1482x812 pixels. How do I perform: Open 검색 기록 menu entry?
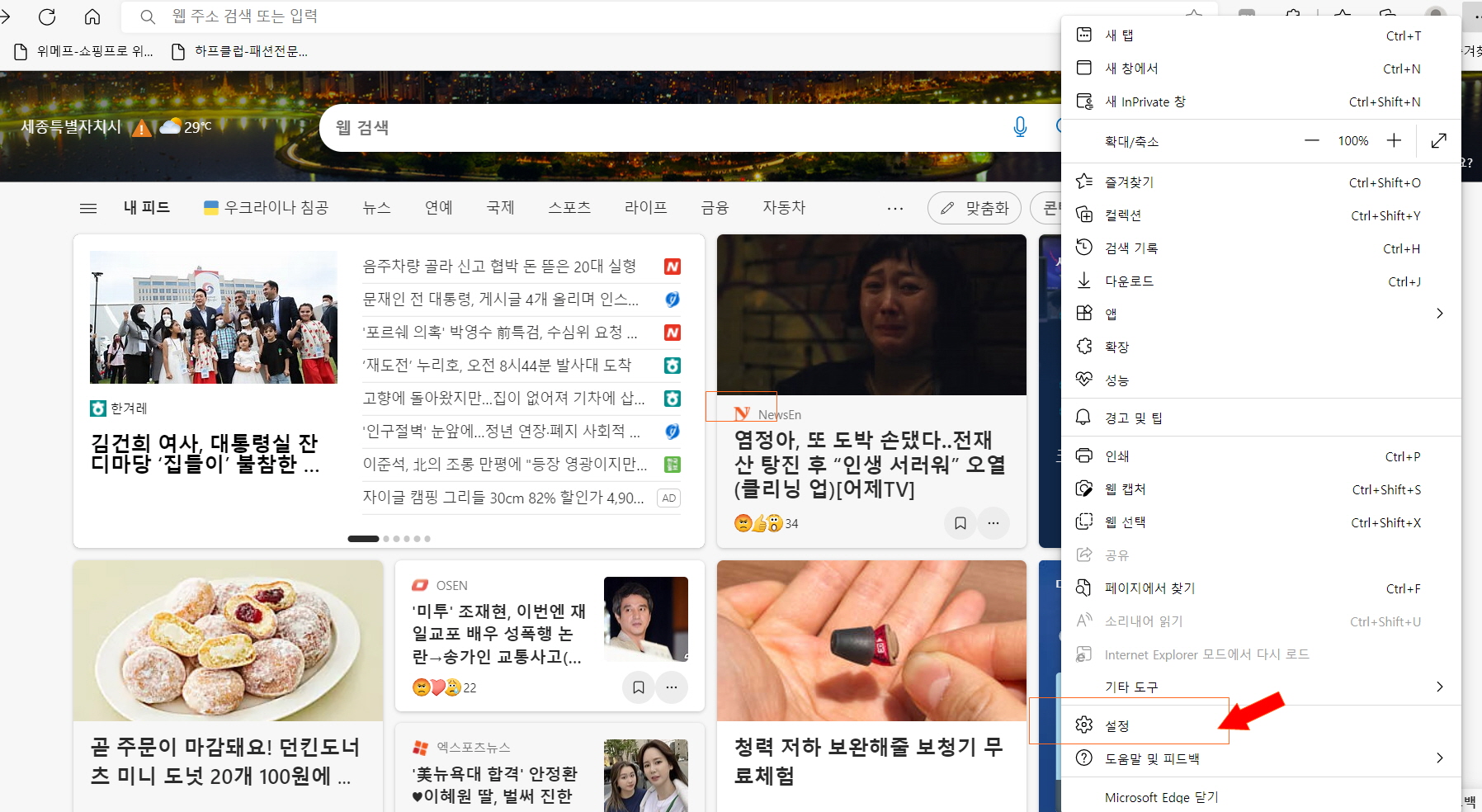pos(1261,248)
